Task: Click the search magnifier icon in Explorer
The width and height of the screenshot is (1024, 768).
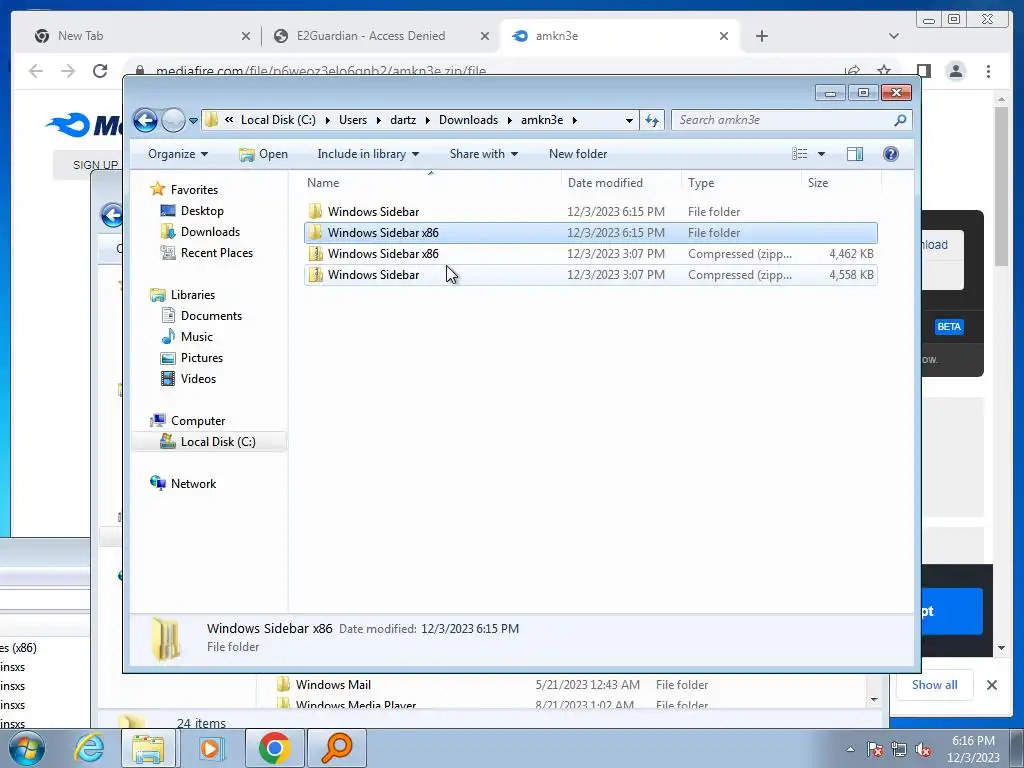Action: pos(901,120)
